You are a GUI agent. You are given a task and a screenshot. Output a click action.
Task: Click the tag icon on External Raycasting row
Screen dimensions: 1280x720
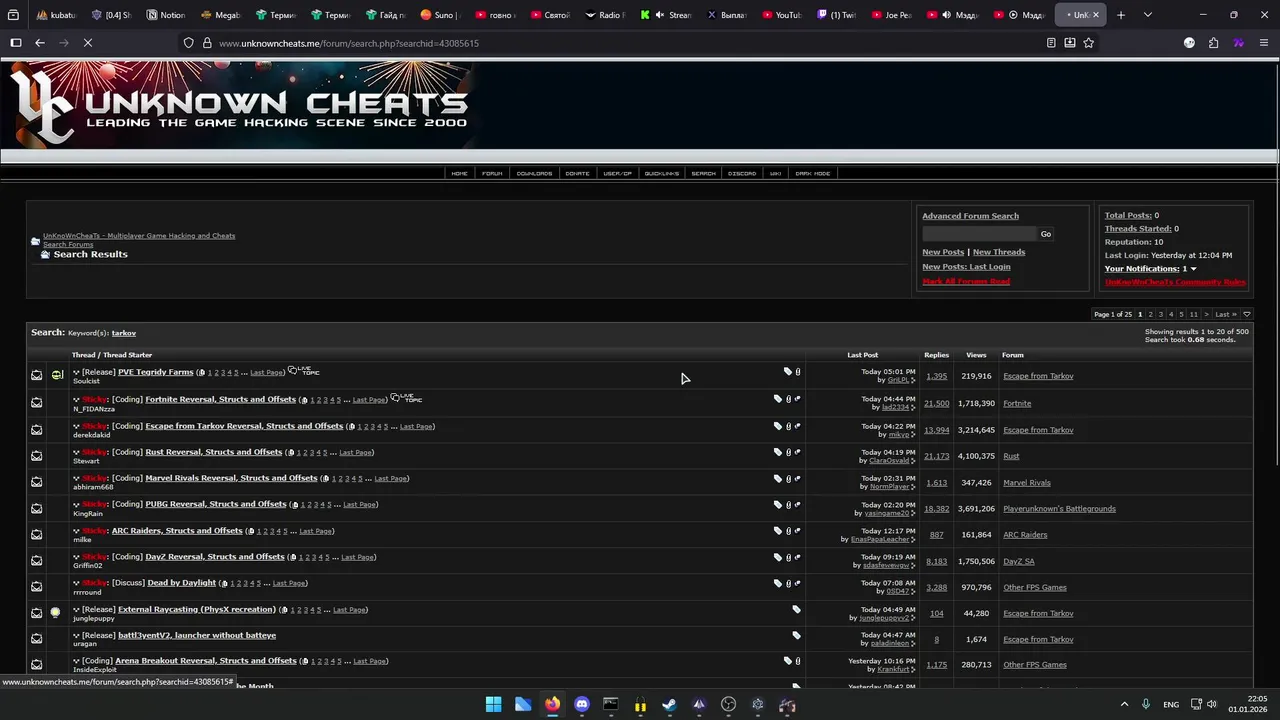click(797, 609)
